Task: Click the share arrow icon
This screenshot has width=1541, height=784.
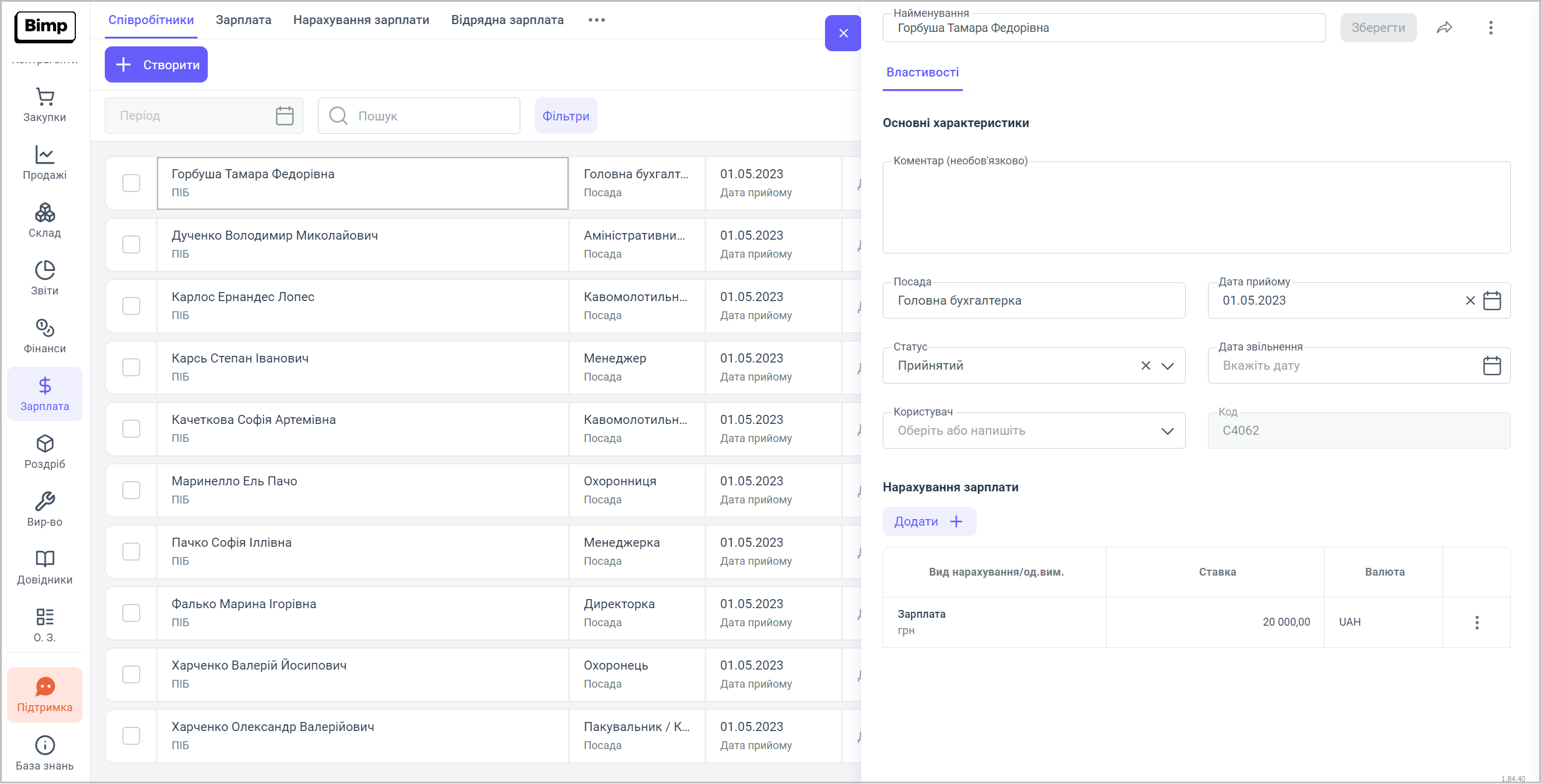Action: point(1444,28)
